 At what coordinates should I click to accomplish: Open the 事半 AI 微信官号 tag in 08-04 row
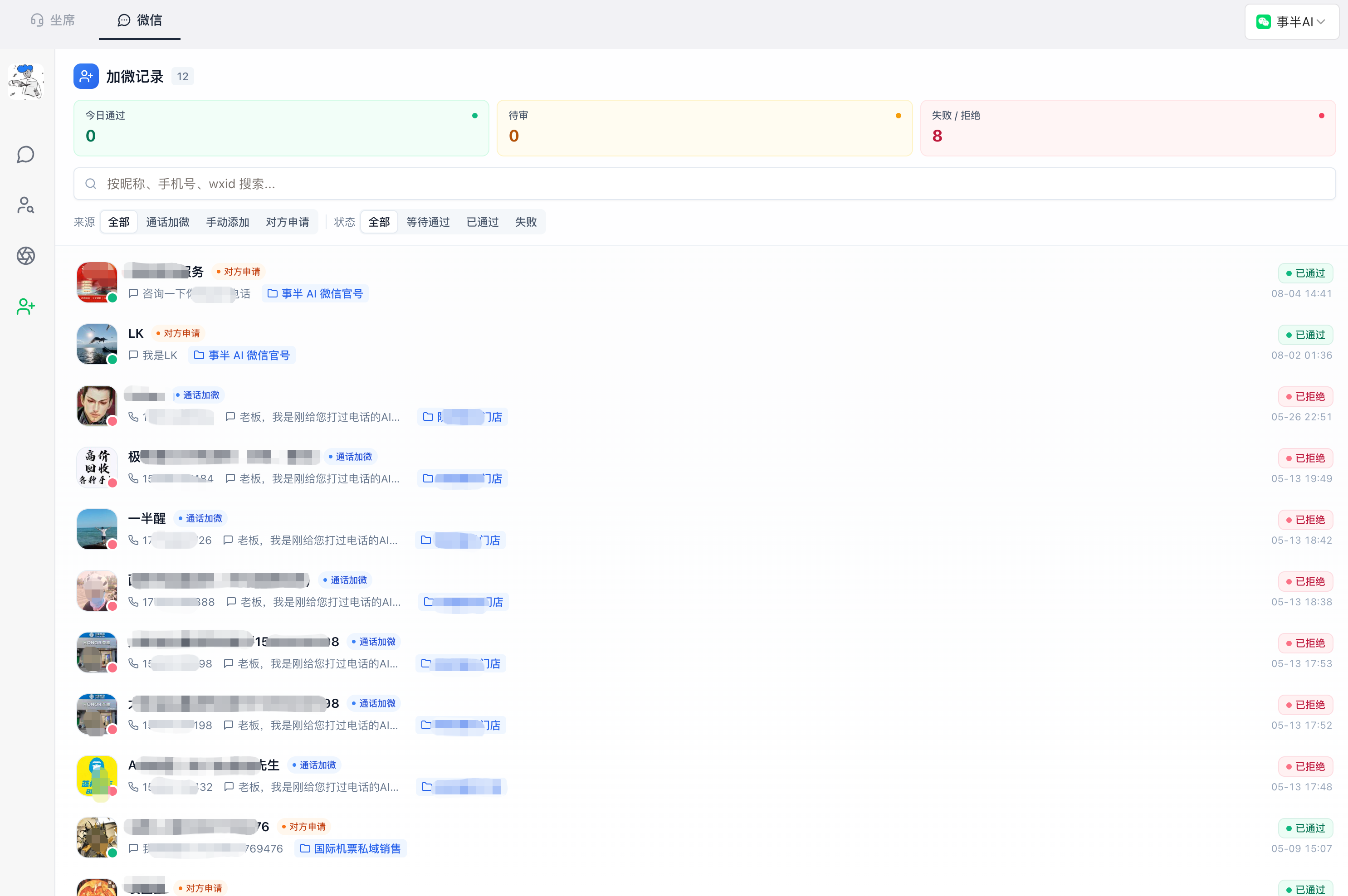point(315,294)
